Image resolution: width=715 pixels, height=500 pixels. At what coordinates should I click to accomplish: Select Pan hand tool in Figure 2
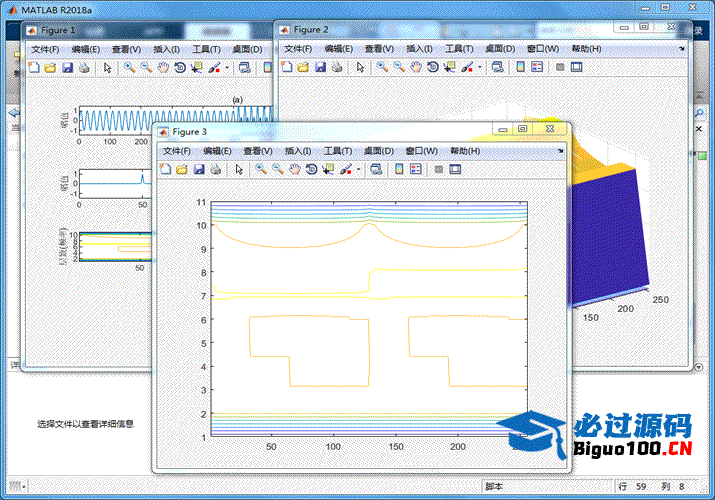pyautogui.click(x=416, y=67)
